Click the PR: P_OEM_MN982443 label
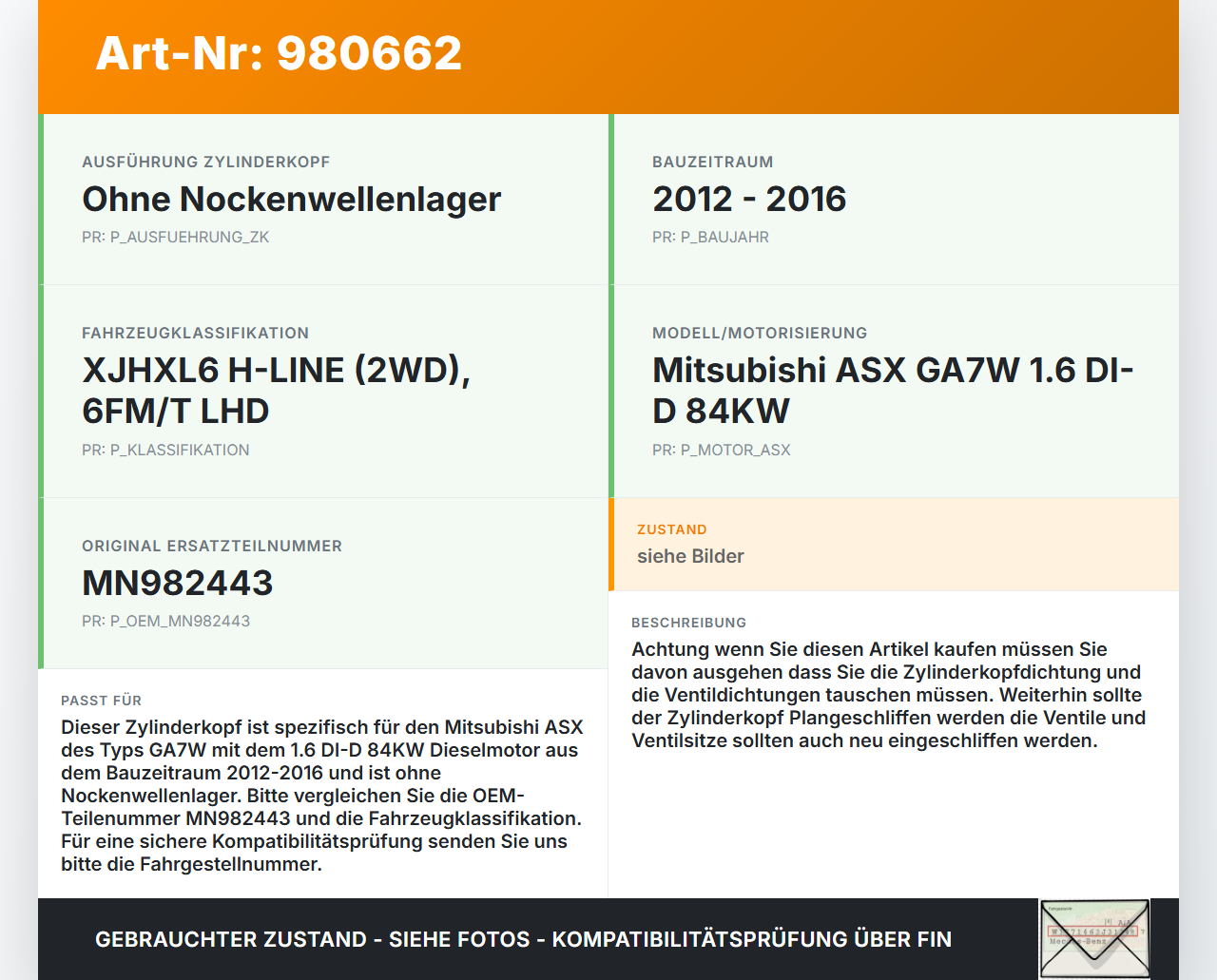The image size is (1217, 980). click(166, 620)
